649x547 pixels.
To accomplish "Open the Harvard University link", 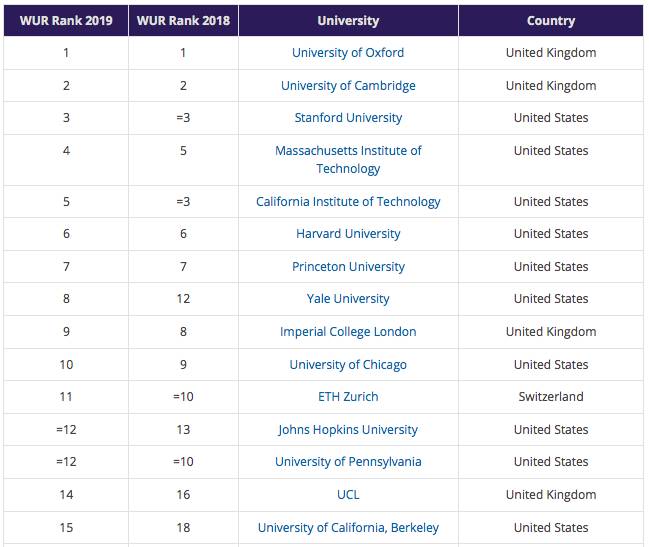I will coord(348,234).
